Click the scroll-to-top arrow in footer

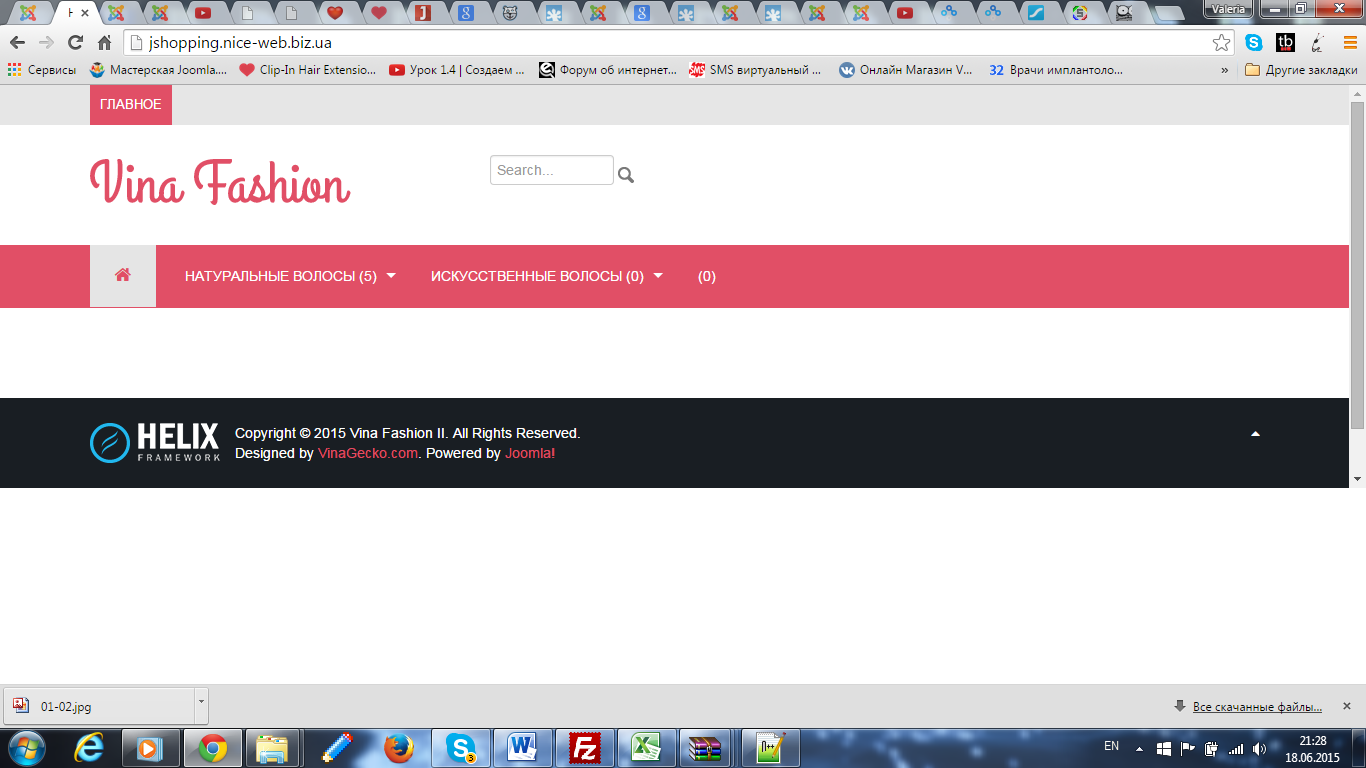pyautogui.click(x=1255, y=434)
